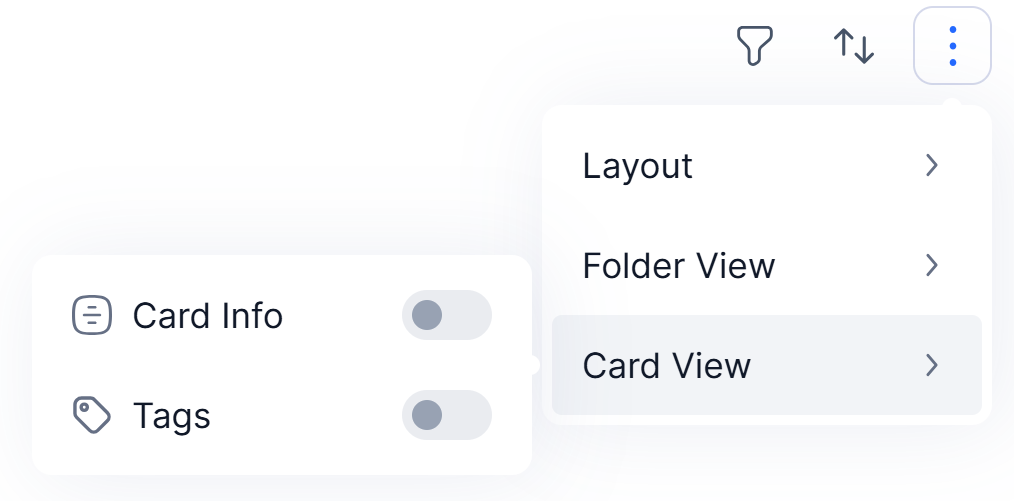This screenshot has height=501, width=1014.
Task: Expand the Folder View submenu arrow
Action: pos(932,265)
